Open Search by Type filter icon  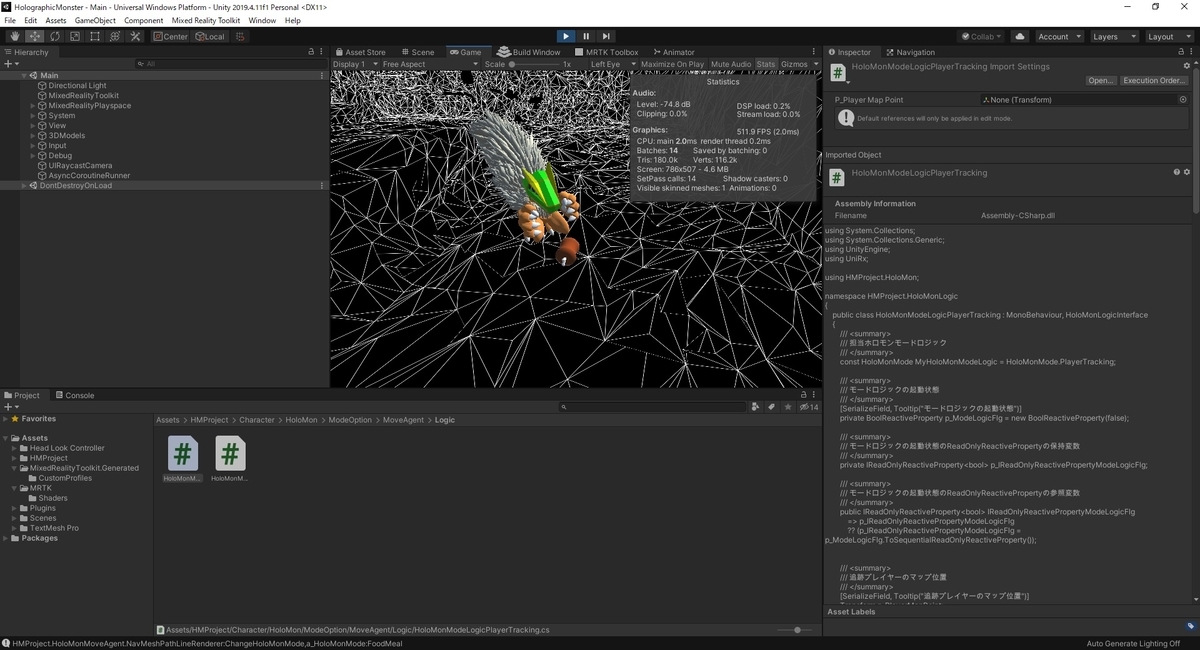tap(755, 407)
